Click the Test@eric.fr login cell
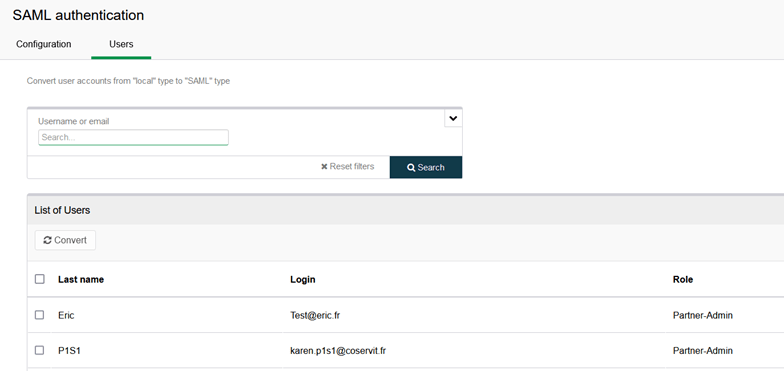This screenshot has height=371, width=784. point(316,316)
